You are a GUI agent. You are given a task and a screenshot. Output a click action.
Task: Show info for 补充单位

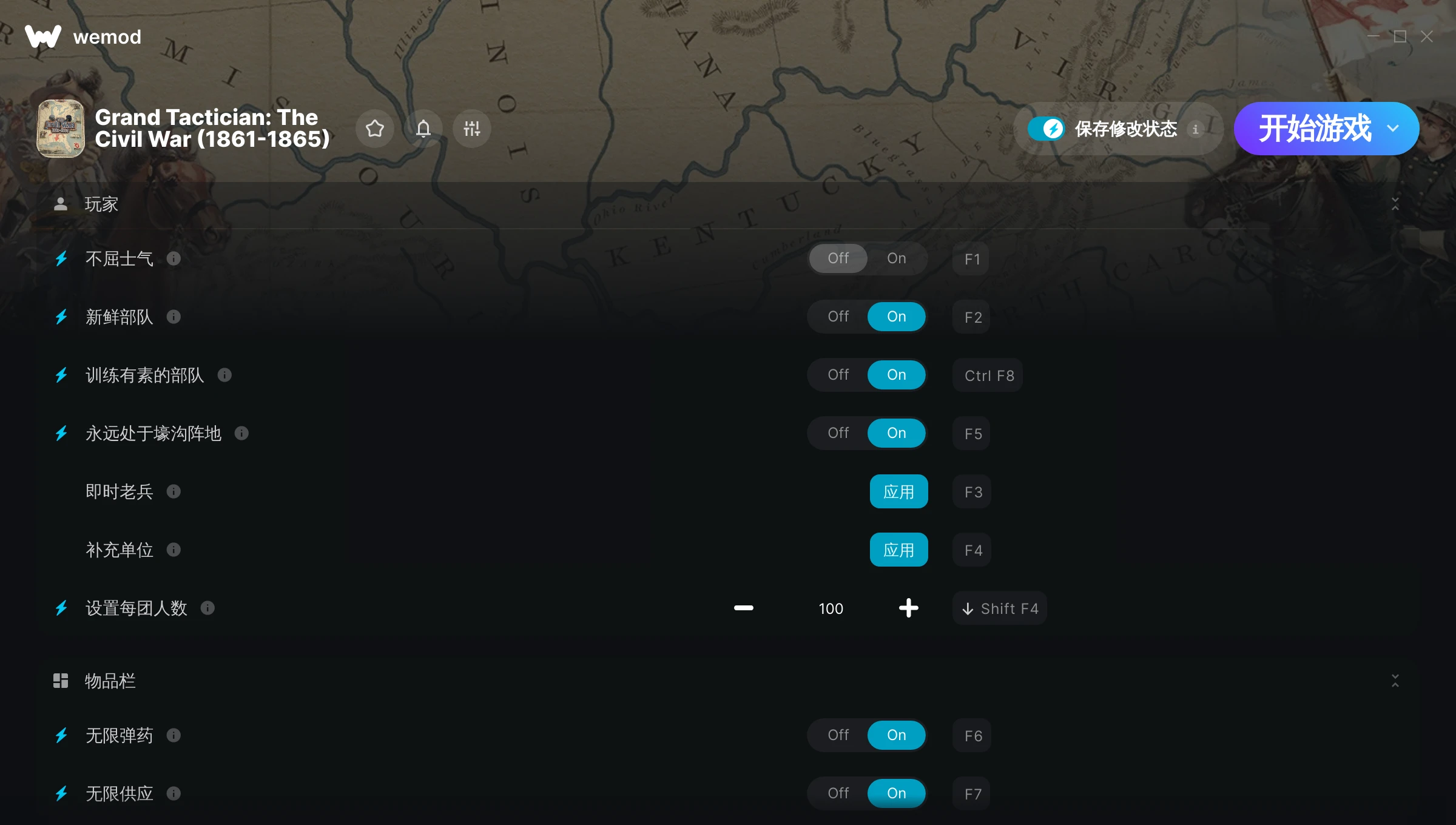pos(174,550)
